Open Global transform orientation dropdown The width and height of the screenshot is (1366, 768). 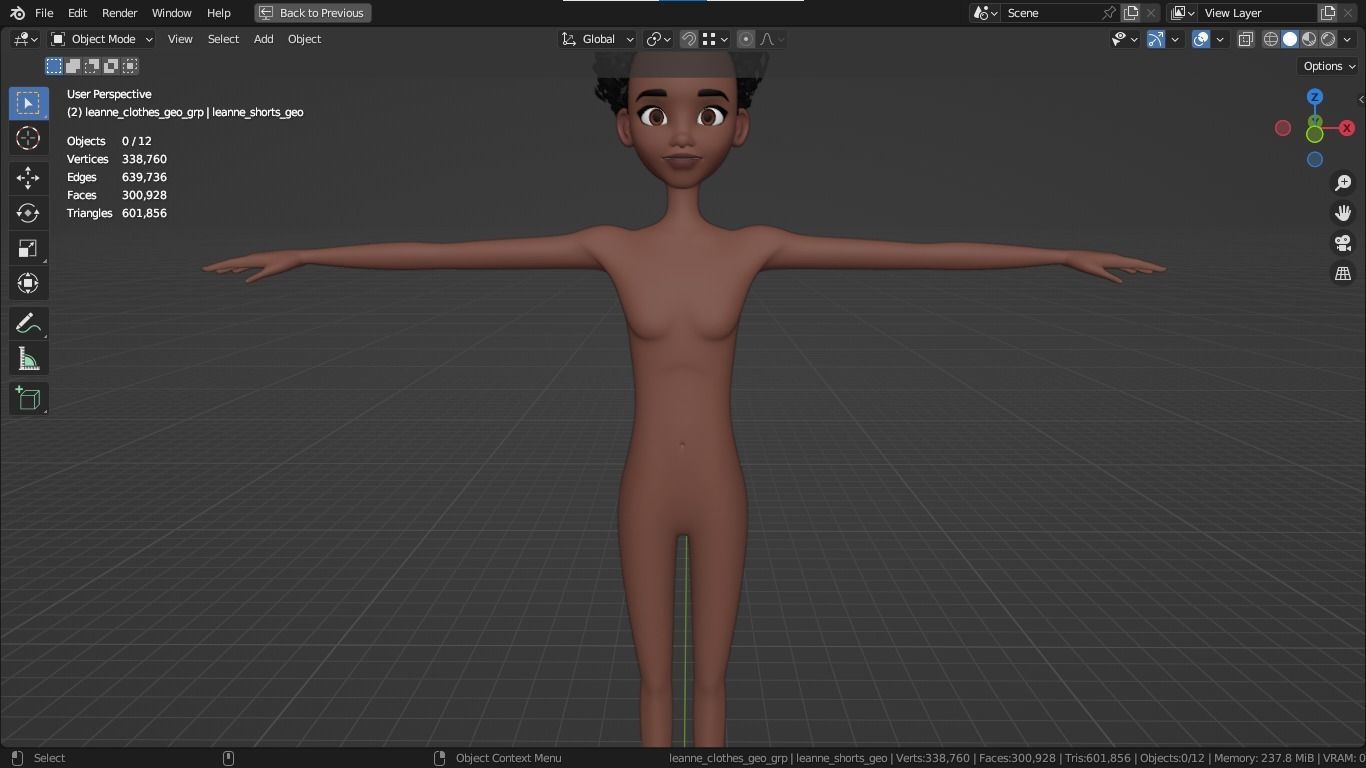pyautogui.click(x=597, y=39)
